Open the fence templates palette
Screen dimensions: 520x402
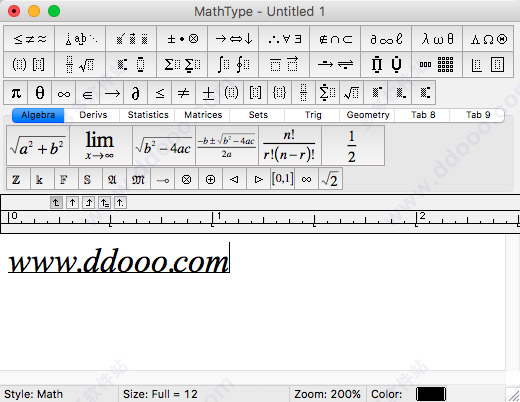point(29,64)
